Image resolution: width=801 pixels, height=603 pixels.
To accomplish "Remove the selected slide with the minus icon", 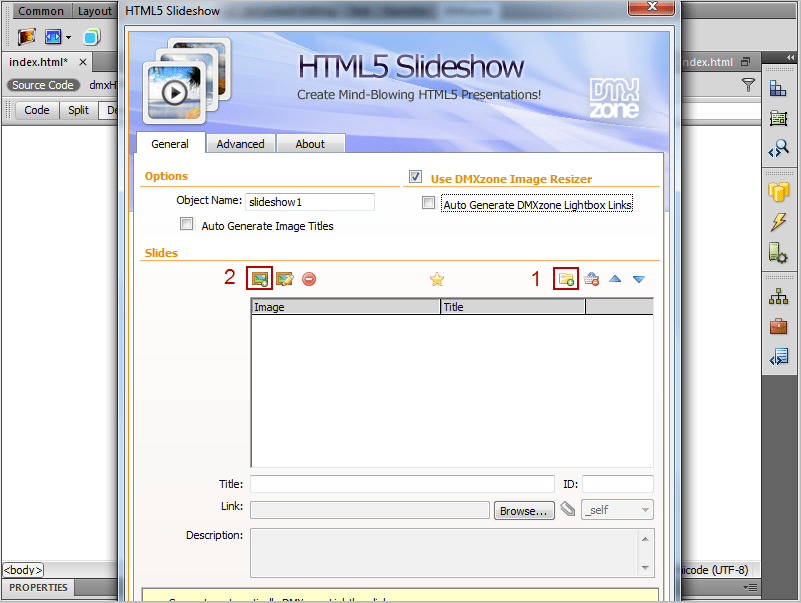I will [x=308, y=279].
